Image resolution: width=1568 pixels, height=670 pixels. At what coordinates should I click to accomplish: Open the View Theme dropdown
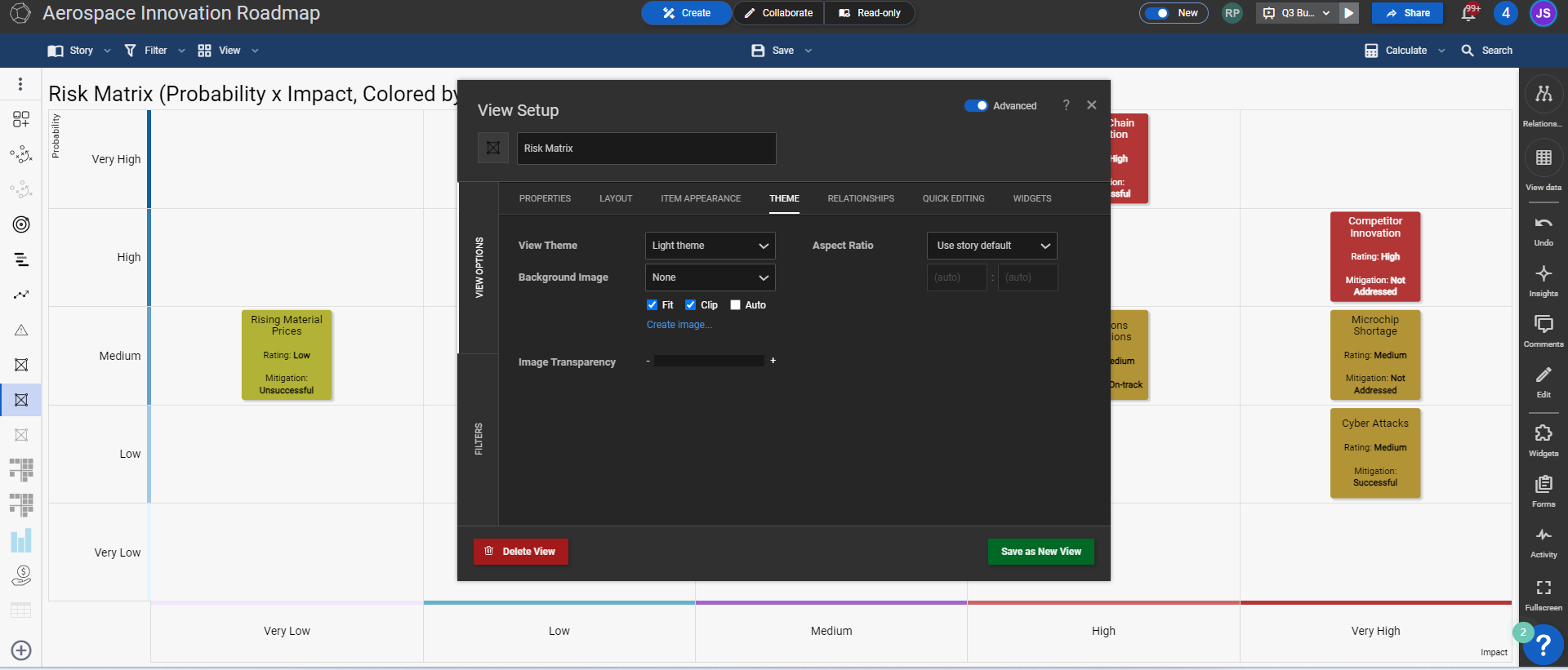[x=710, y=246]
